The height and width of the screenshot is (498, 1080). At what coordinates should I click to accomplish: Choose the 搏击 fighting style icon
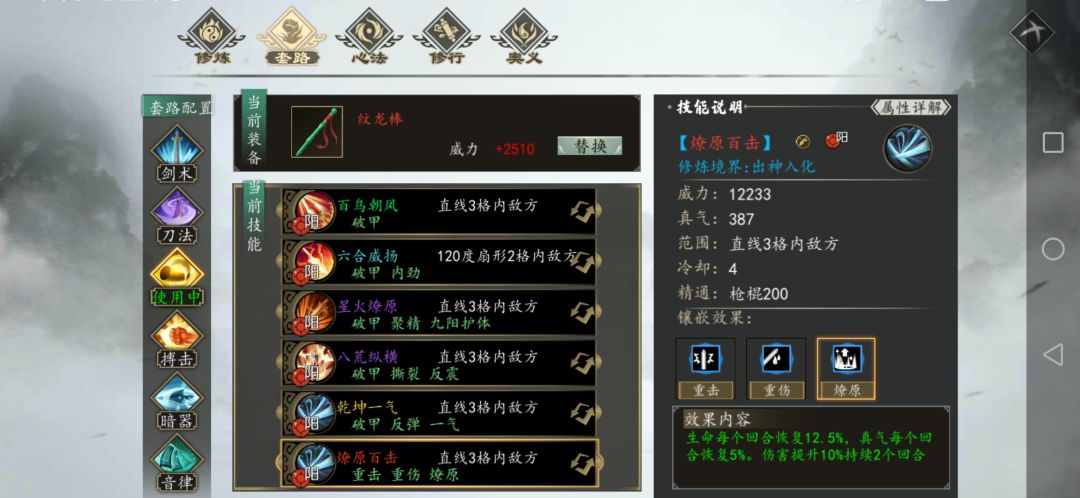(x=177, y=340)
